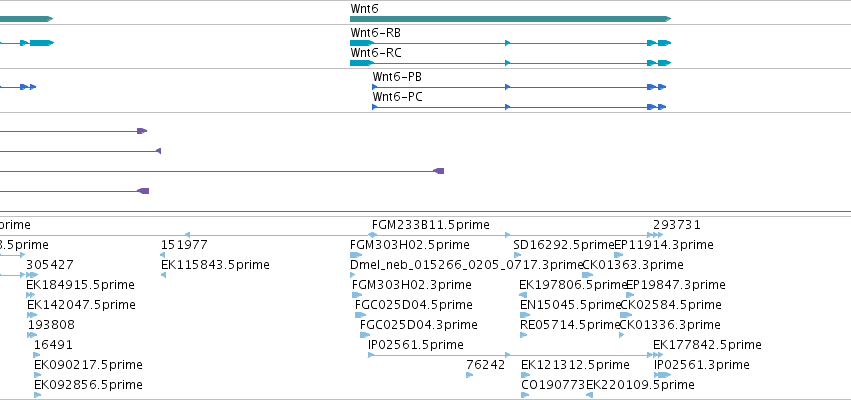Select the EK220109.5prime arrow marker
This screenshot has height=400, width=851.
[589, 395]
